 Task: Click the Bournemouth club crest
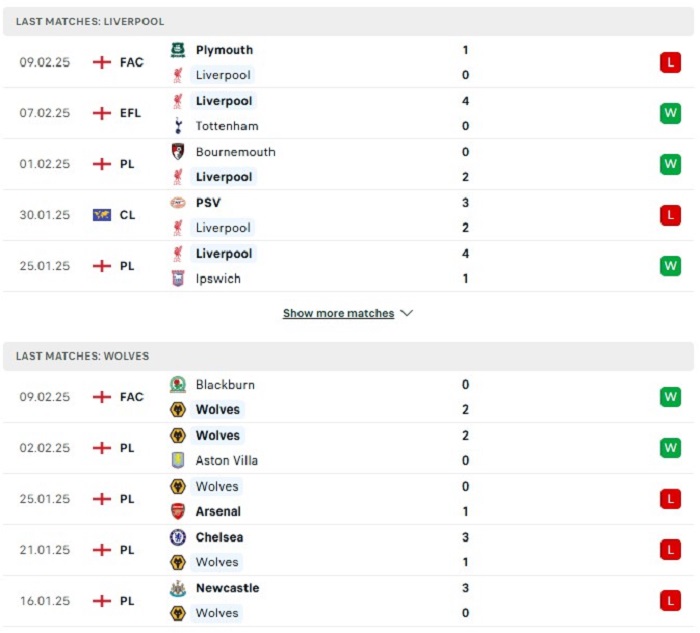click(178, 152)
